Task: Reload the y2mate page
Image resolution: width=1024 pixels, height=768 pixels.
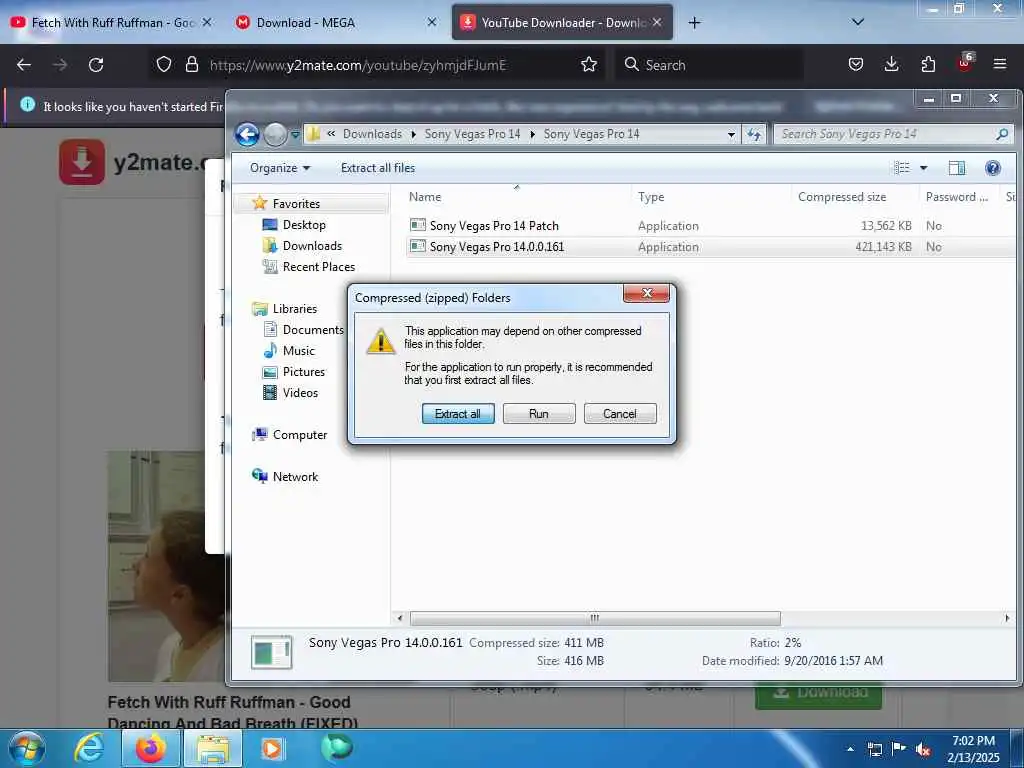Action: click(x=96, y=65)
